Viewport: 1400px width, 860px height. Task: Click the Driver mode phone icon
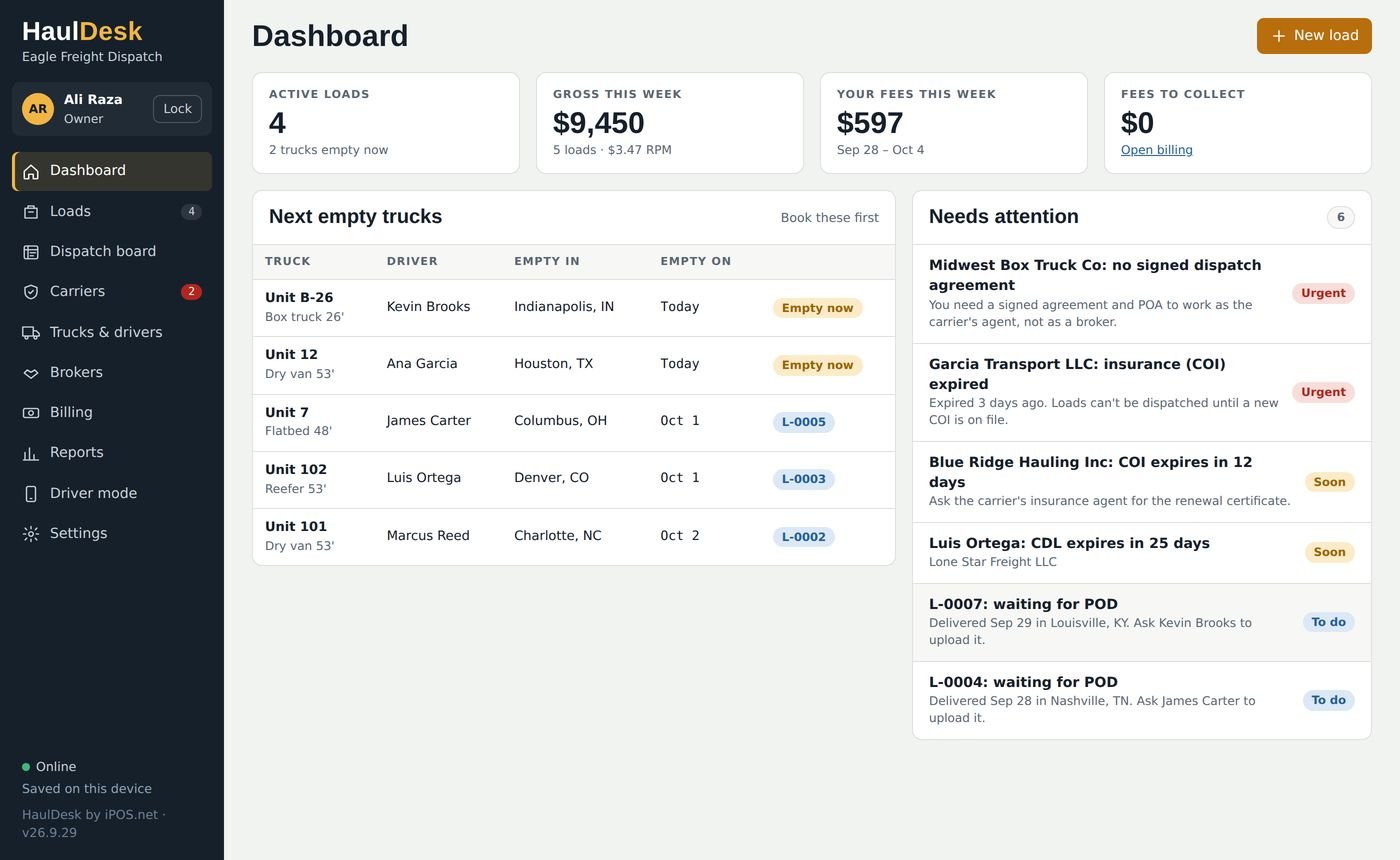point(31,494)
